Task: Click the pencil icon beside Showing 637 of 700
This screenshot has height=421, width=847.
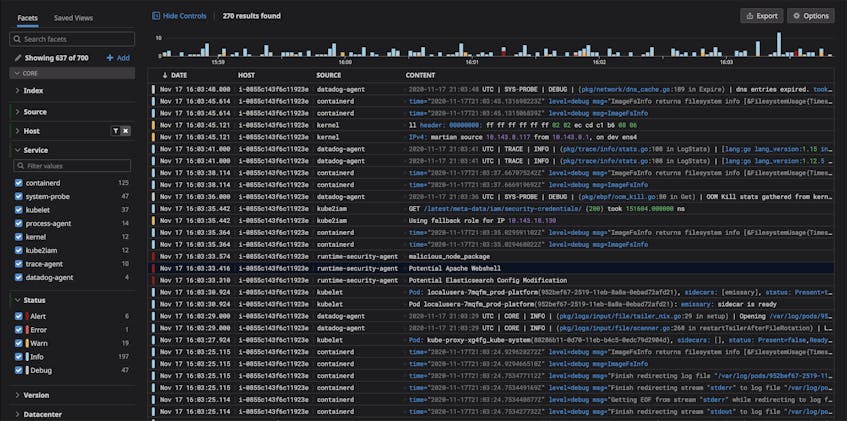Action: click(18, 58)
